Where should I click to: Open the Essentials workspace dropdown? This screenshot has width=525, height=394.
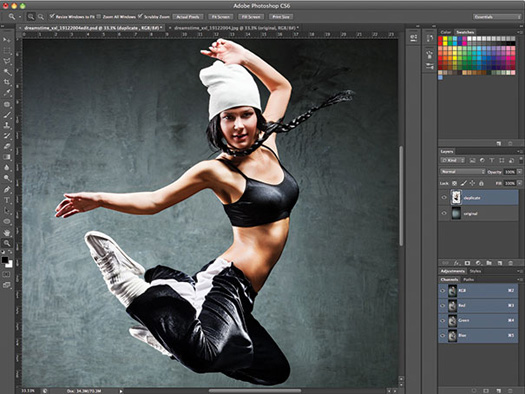[497, 17]
